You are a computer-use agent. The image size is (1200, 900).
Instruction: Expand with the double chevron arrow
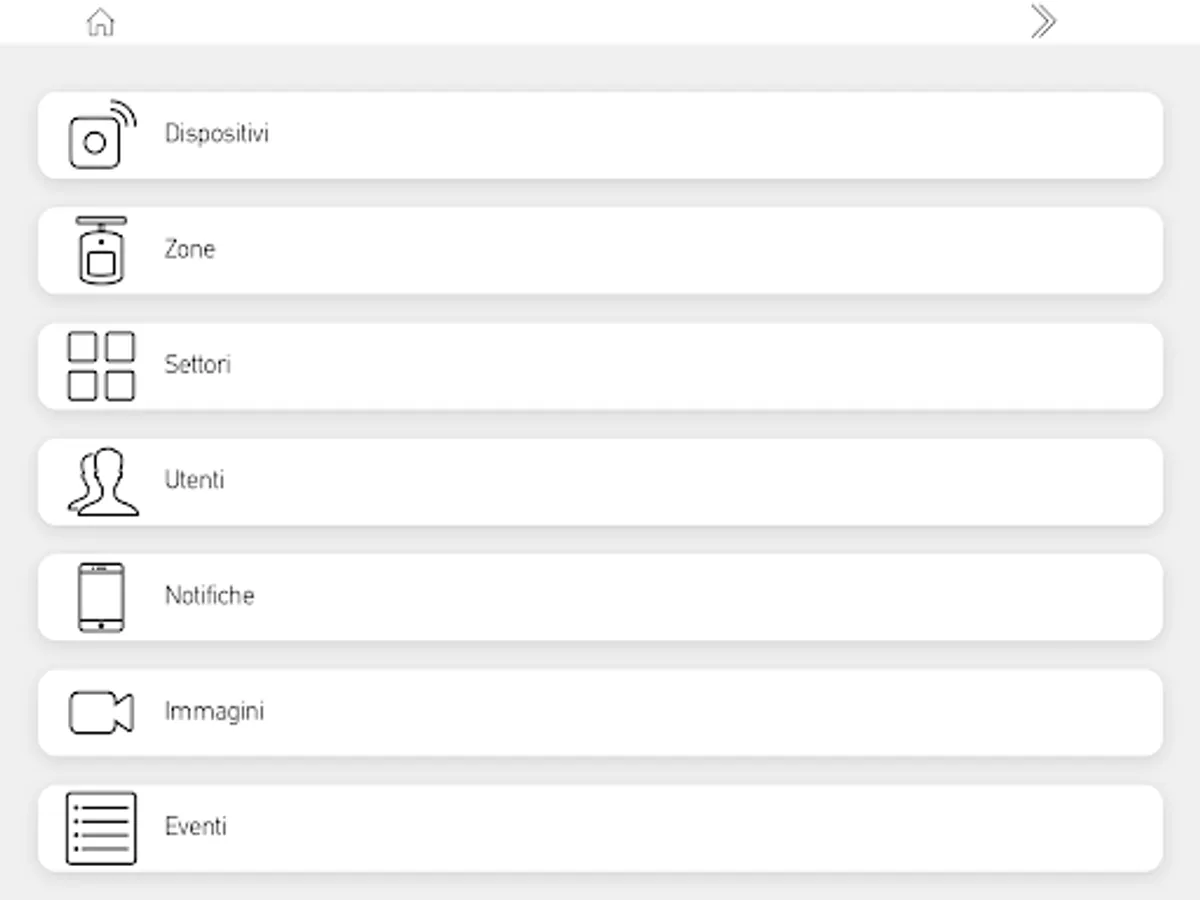coord(1043,22)
